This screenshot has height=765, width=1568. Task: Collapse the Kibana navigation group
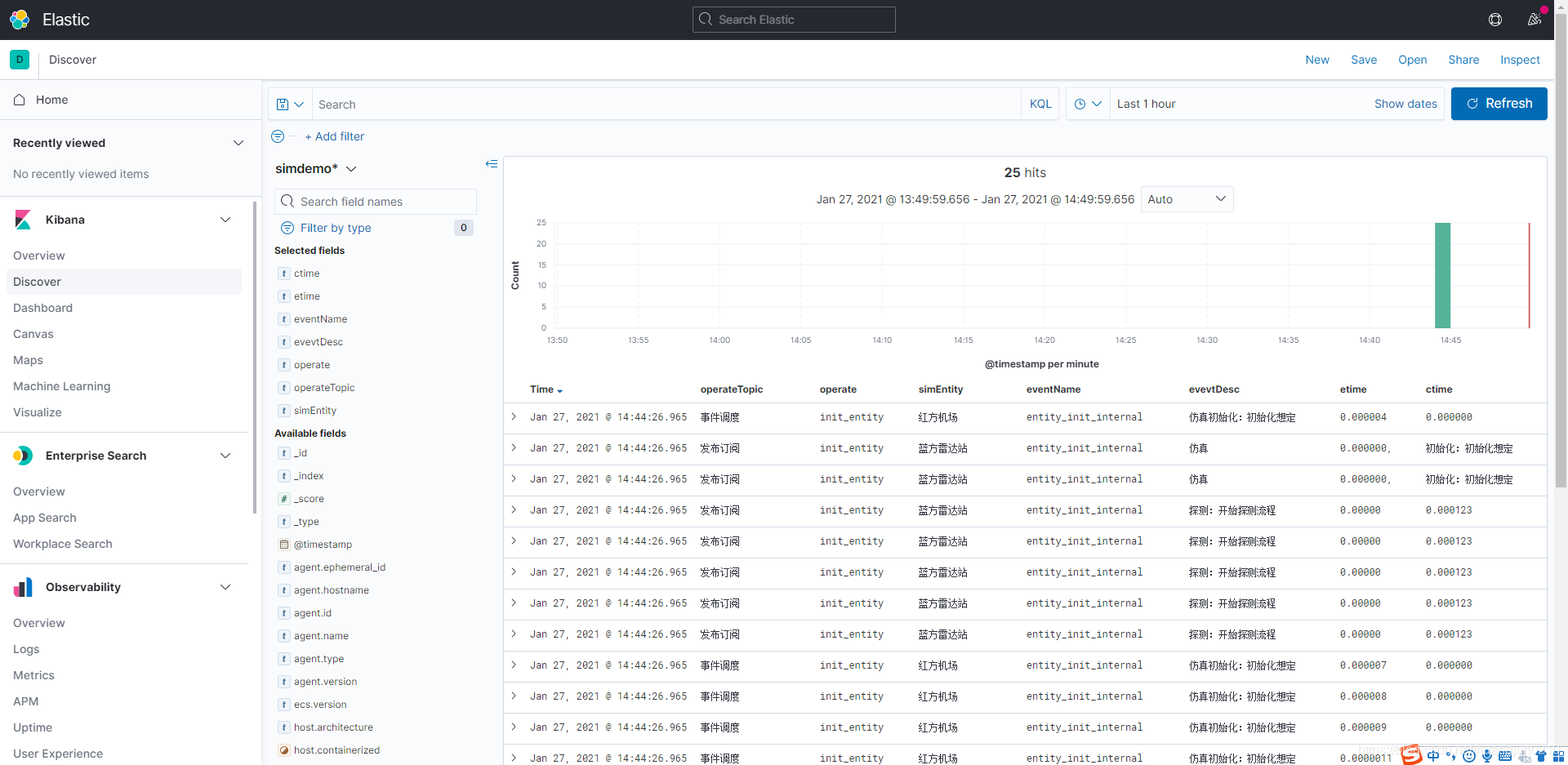click(225, 220)
